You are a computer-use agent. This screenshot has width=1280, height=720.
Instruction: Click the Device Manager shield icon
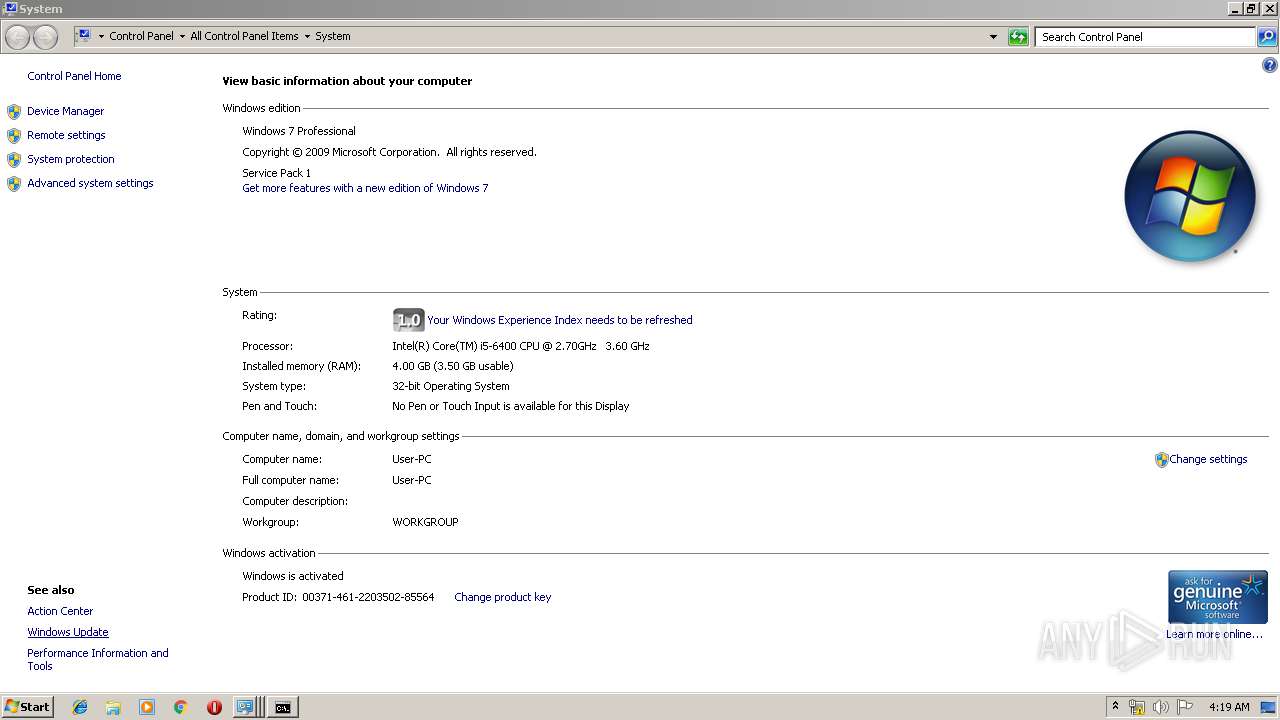pos(14,112)
